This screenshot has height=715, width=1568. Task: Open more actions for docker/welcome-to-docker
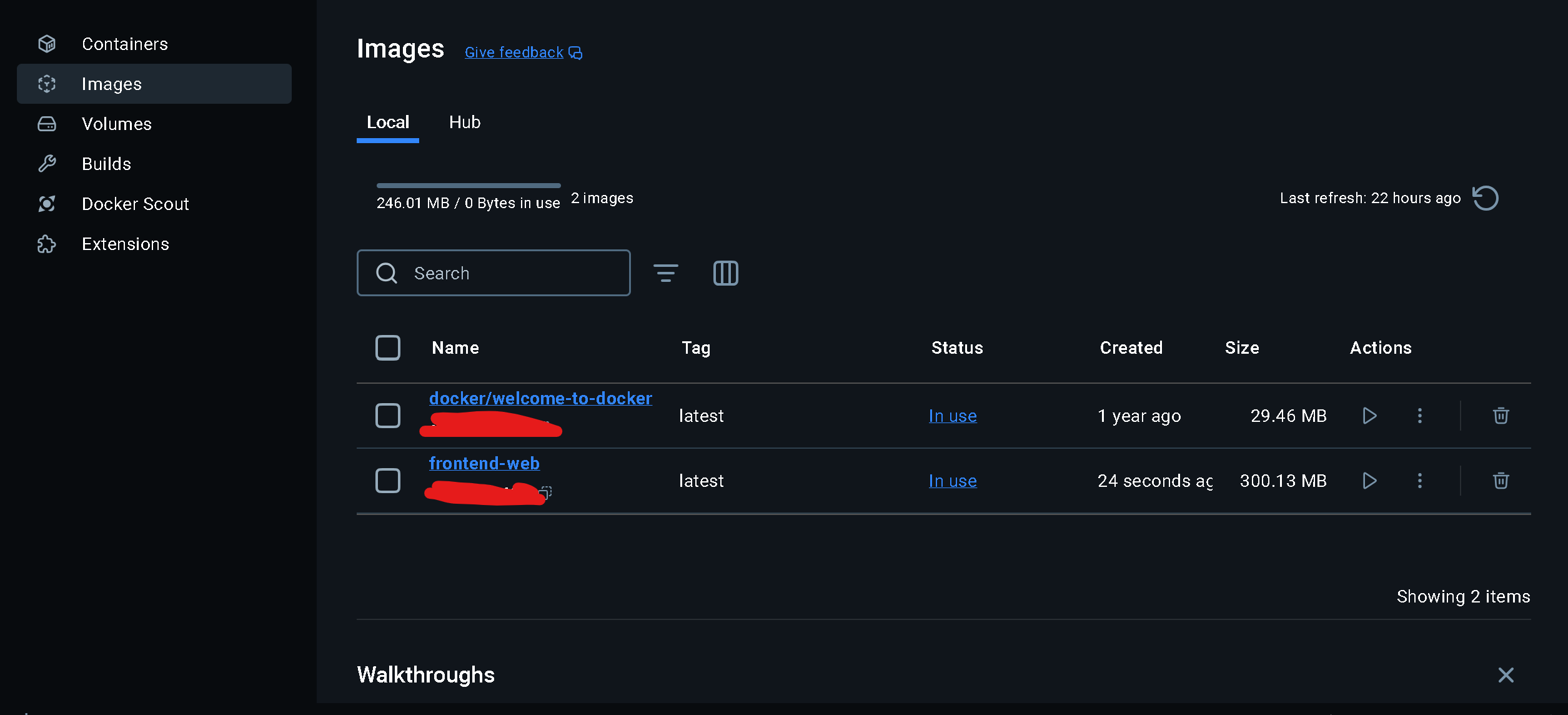coord(1420,416)
